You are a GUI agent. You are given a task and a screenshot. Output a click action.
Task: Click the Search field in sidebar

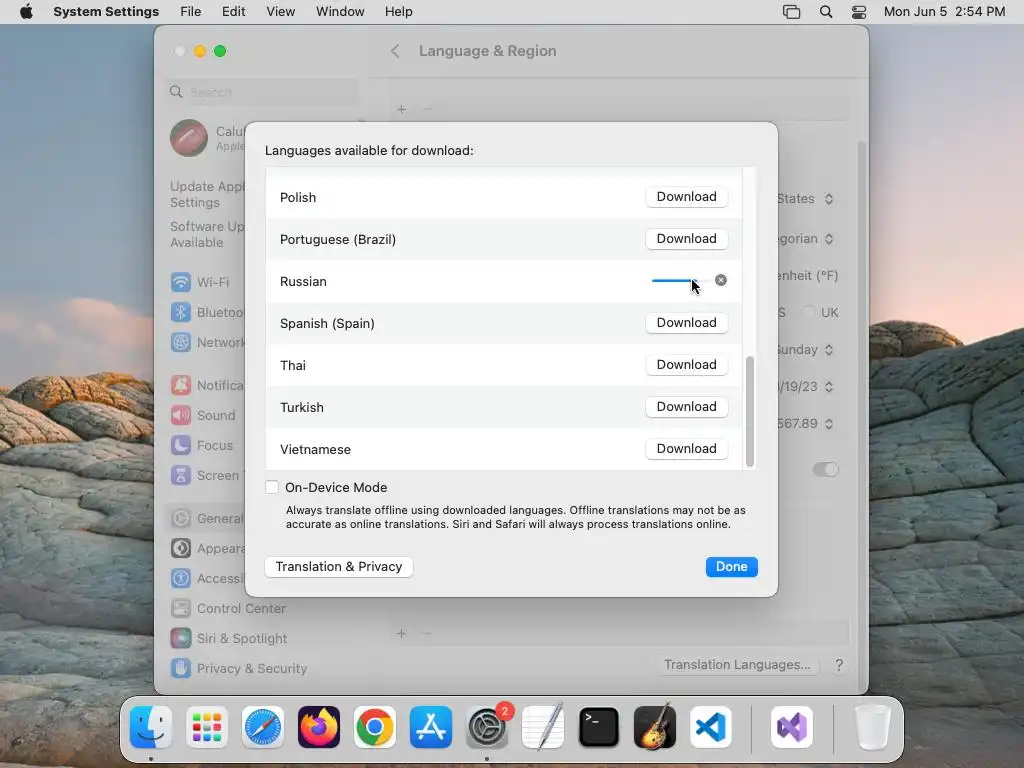[x=262, y=92]
